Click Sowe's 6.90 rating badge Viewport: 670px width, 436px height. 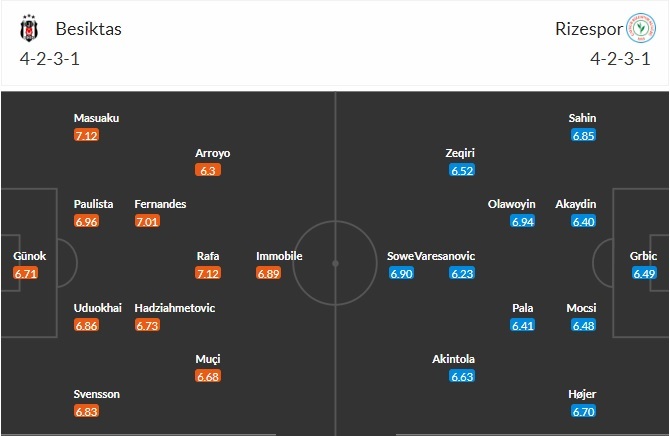pyautogui.click(x=401, y=273)
